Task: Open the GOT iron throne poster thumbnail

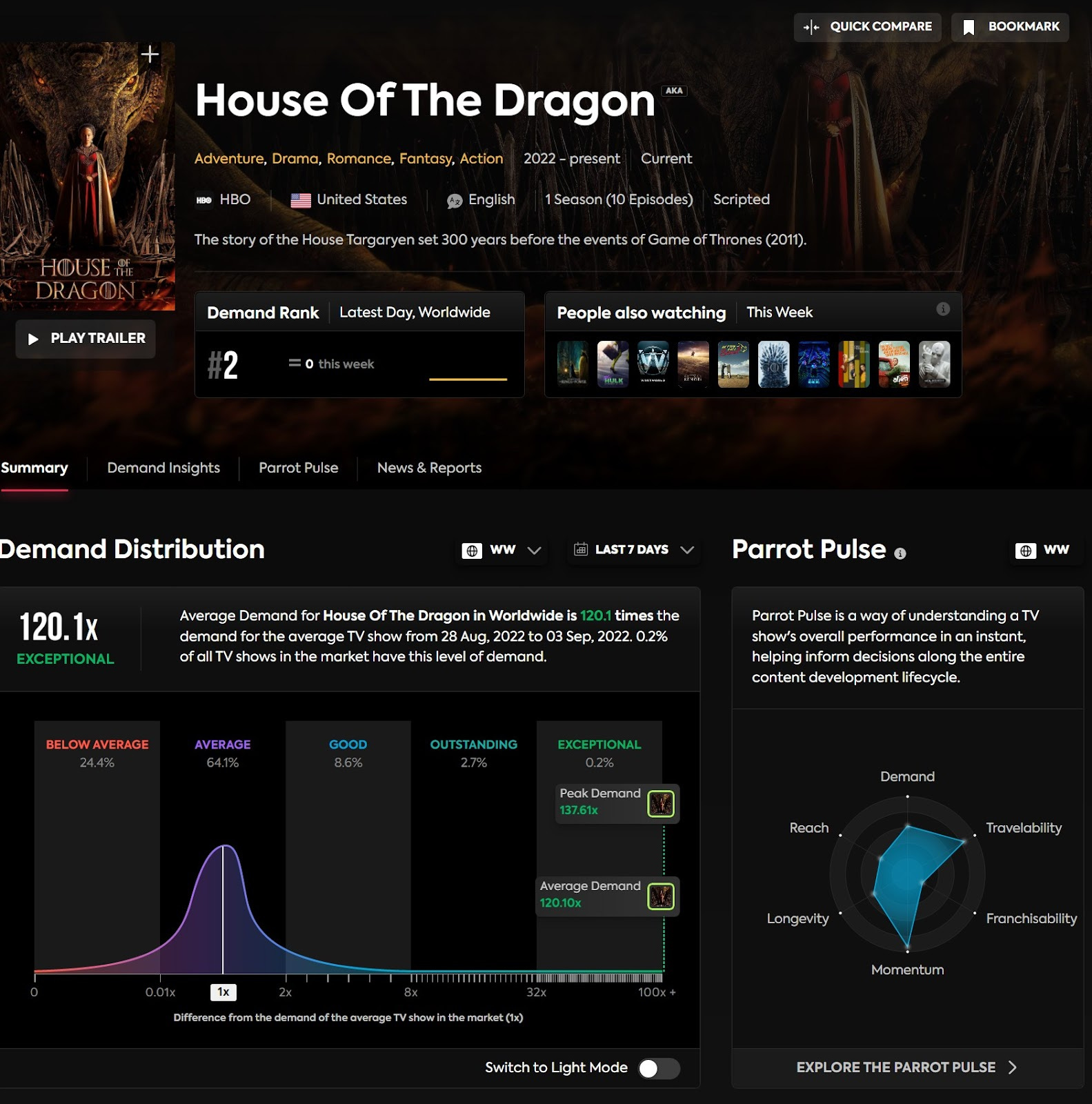Action: [x=773, y=364]
